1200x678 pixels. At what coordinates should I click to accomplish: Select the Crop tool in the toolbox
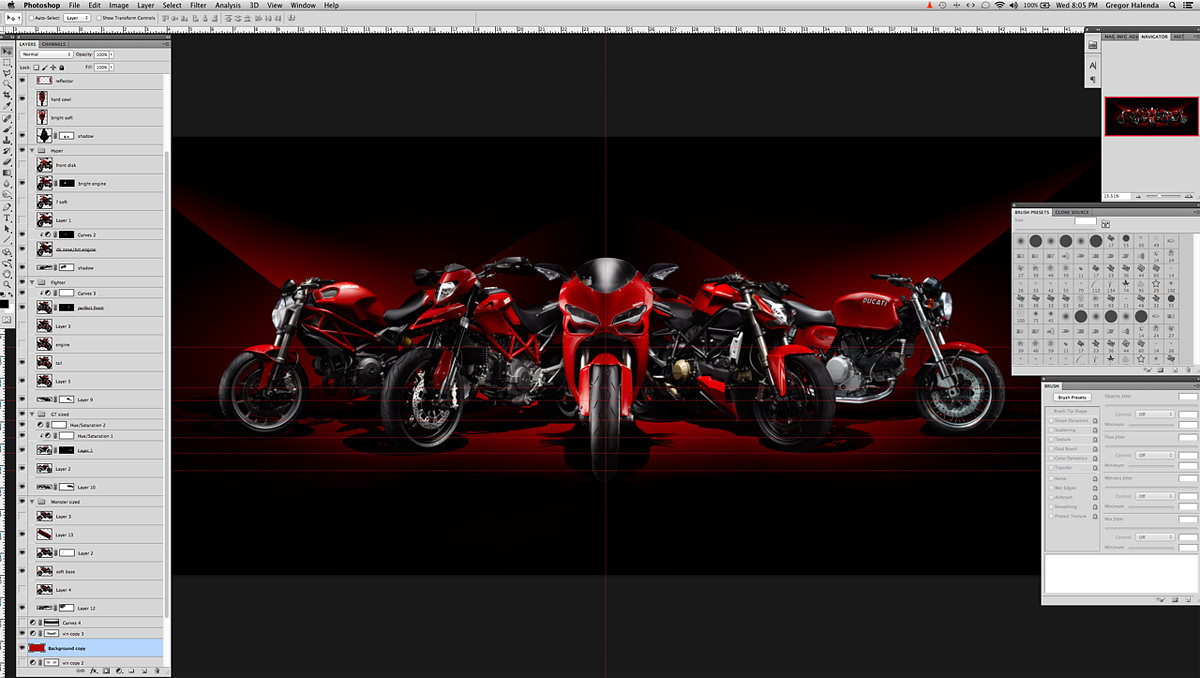(x=7, y=95)
